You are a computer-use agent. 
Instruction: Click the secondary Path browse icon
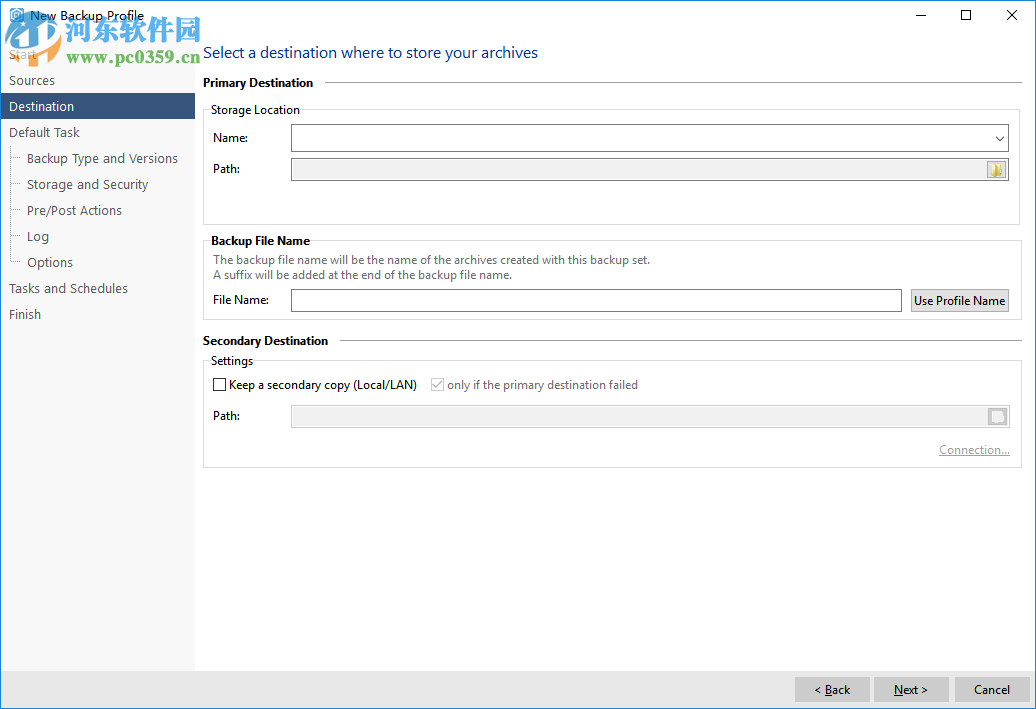tap(997, 417)
